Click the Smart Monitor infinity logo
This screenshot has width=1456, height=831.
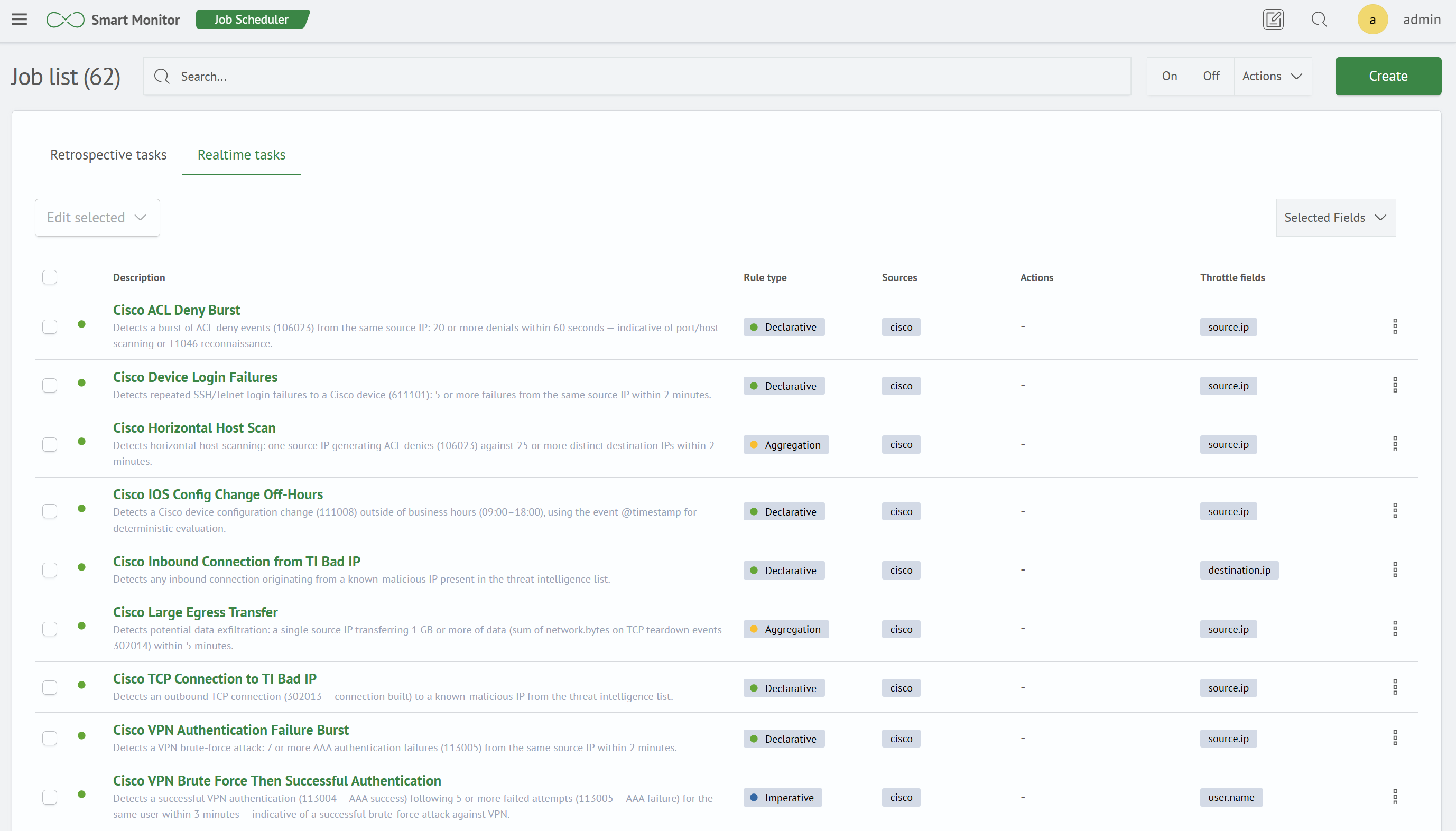tap(65, 20)
